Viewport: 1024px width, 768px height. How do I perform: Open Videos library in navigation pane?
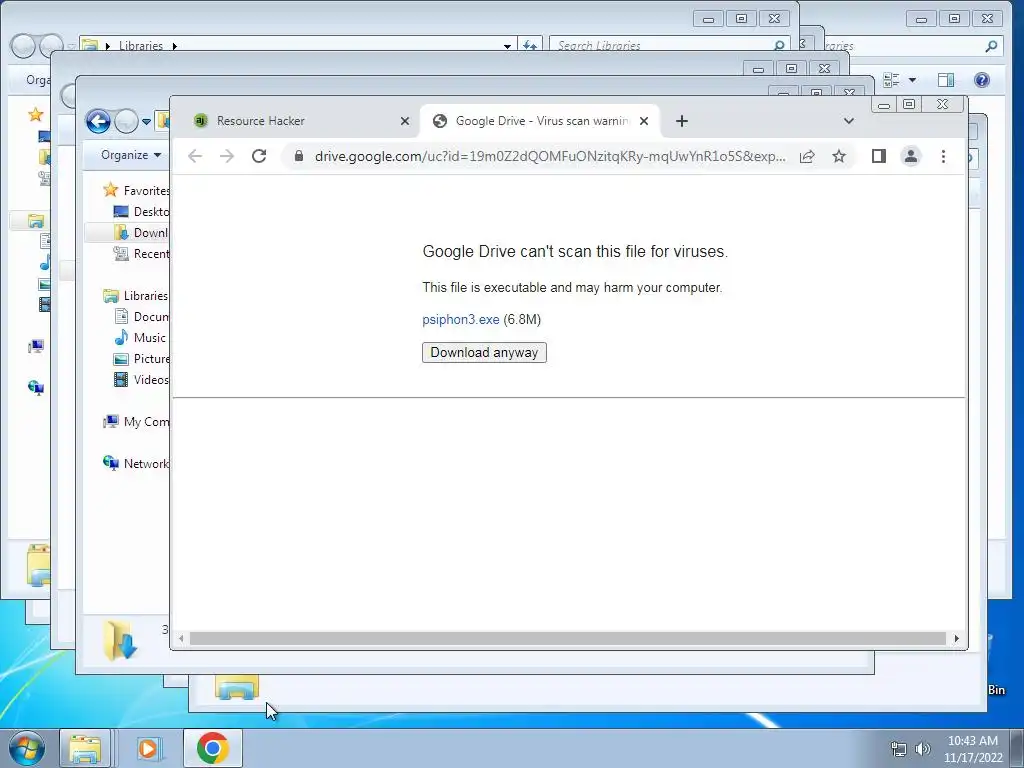(141, 379)
